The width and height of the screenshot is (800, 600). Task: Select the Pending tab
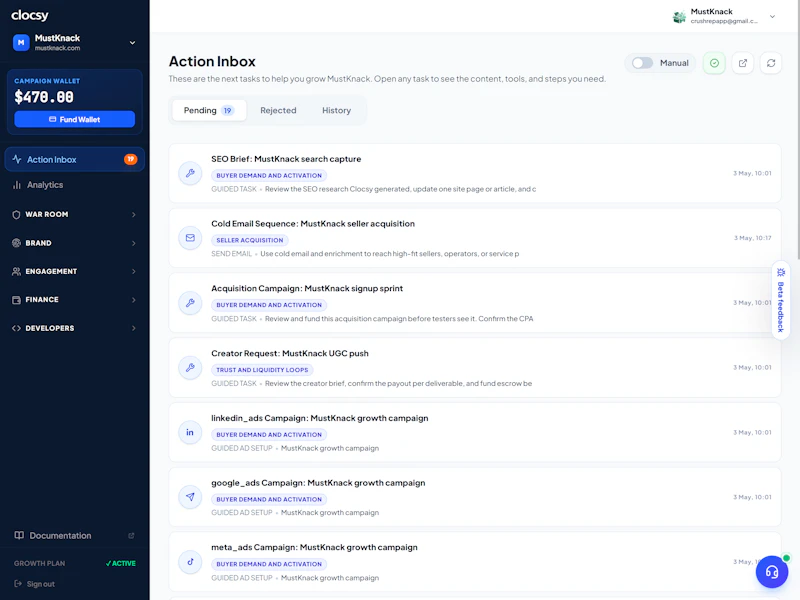[x=209, y=110]
